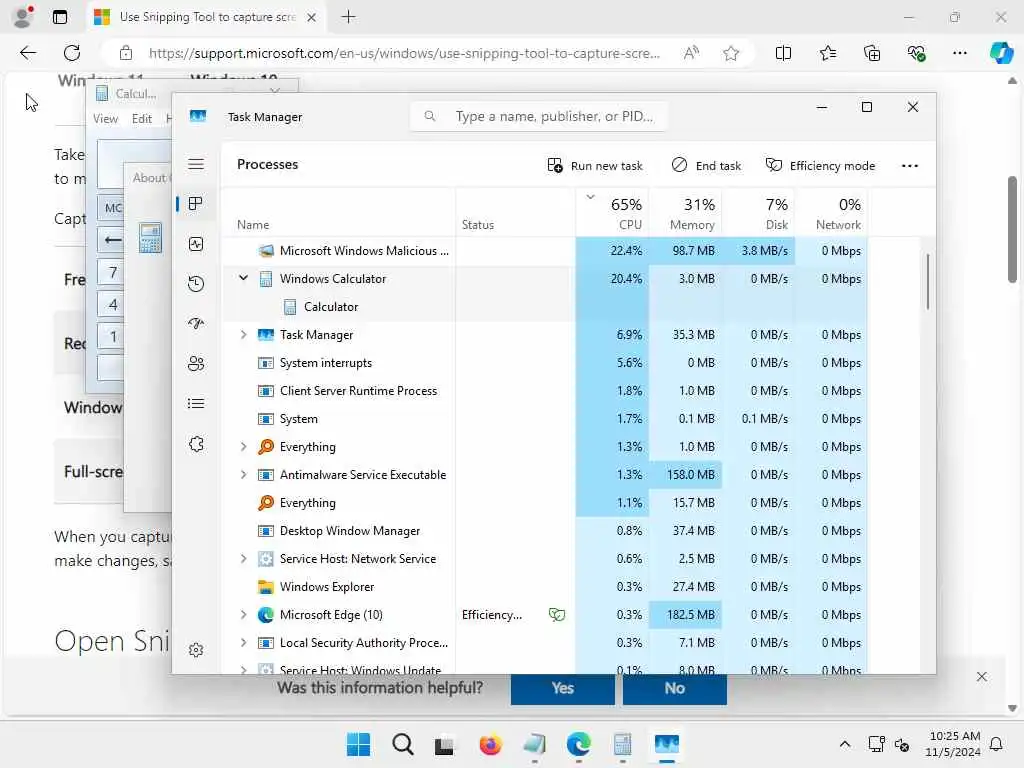Open Windows Start menu

358,744
